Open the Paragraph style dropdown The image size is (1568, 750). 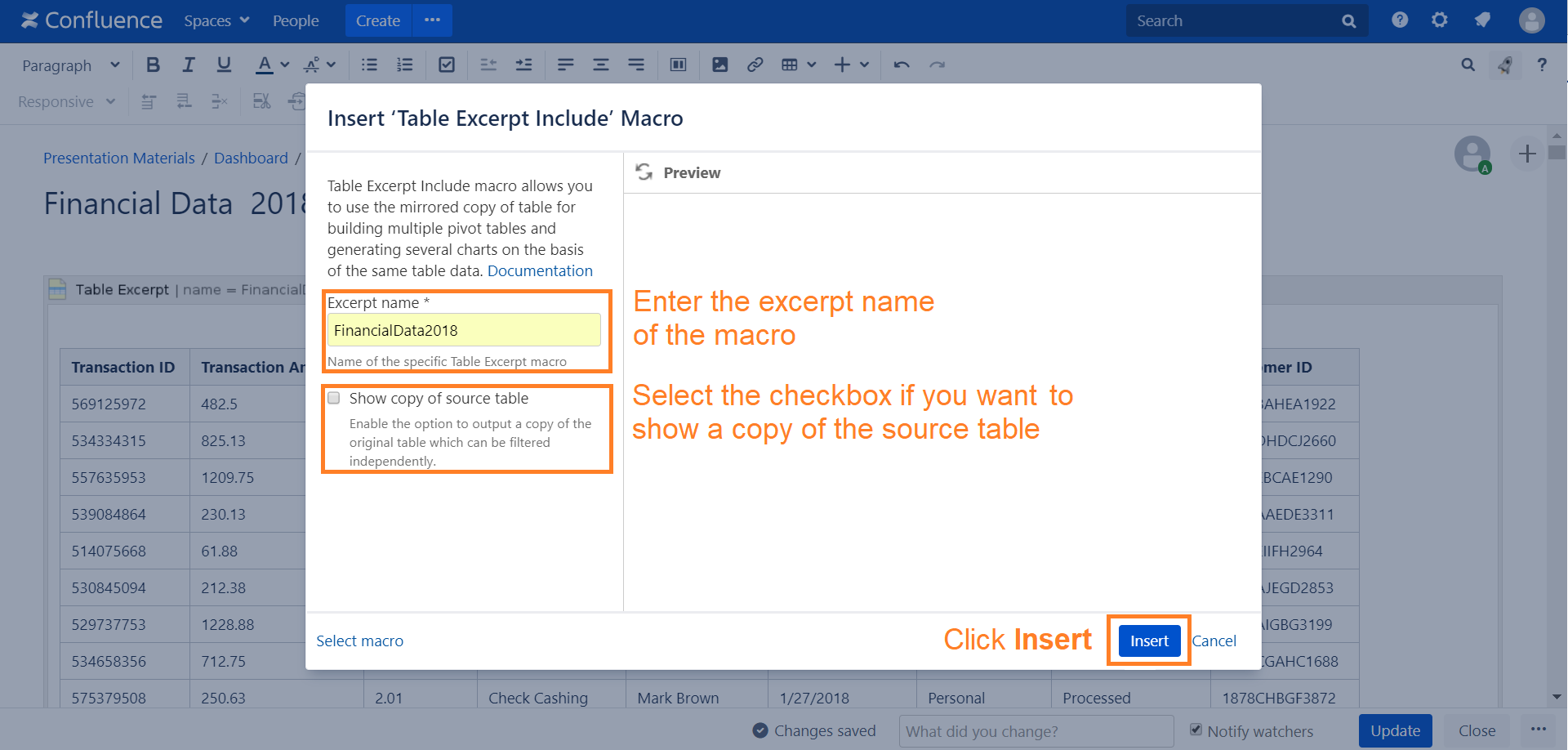click(70, 65)
